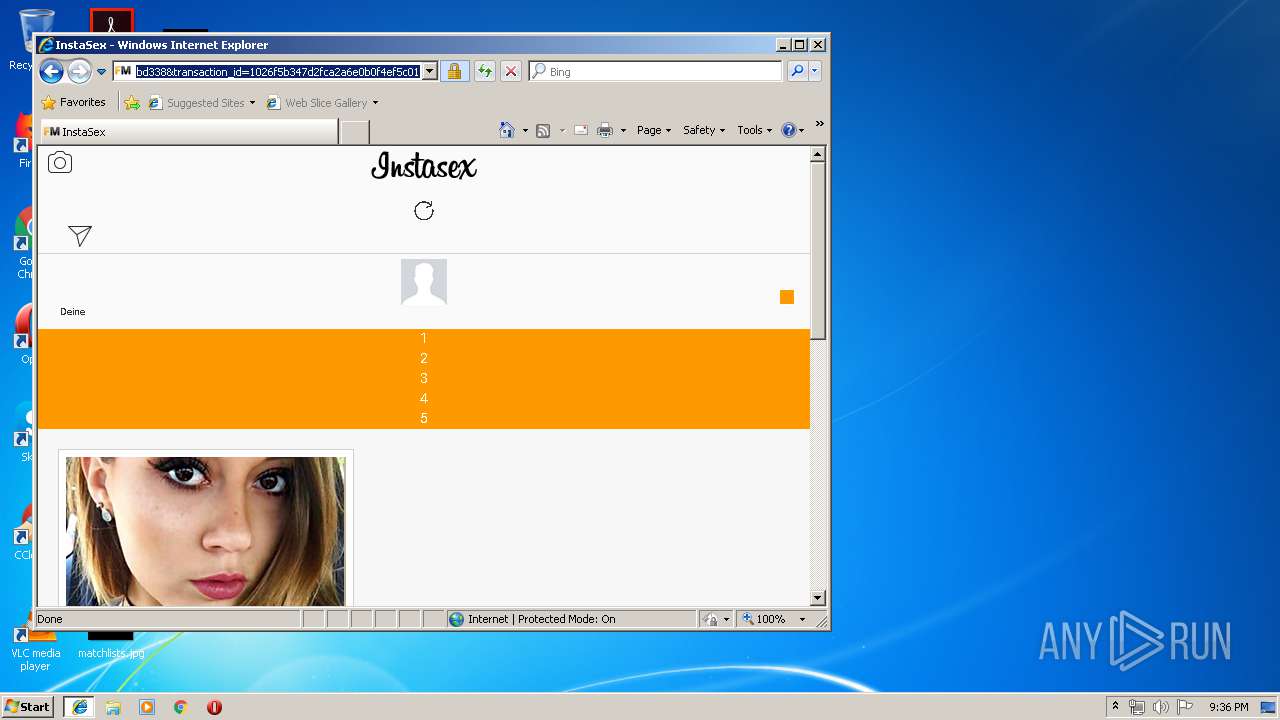1280x720 pixels.
Task: Refresh the page with the green arrows
Action: tap(484, 71)
